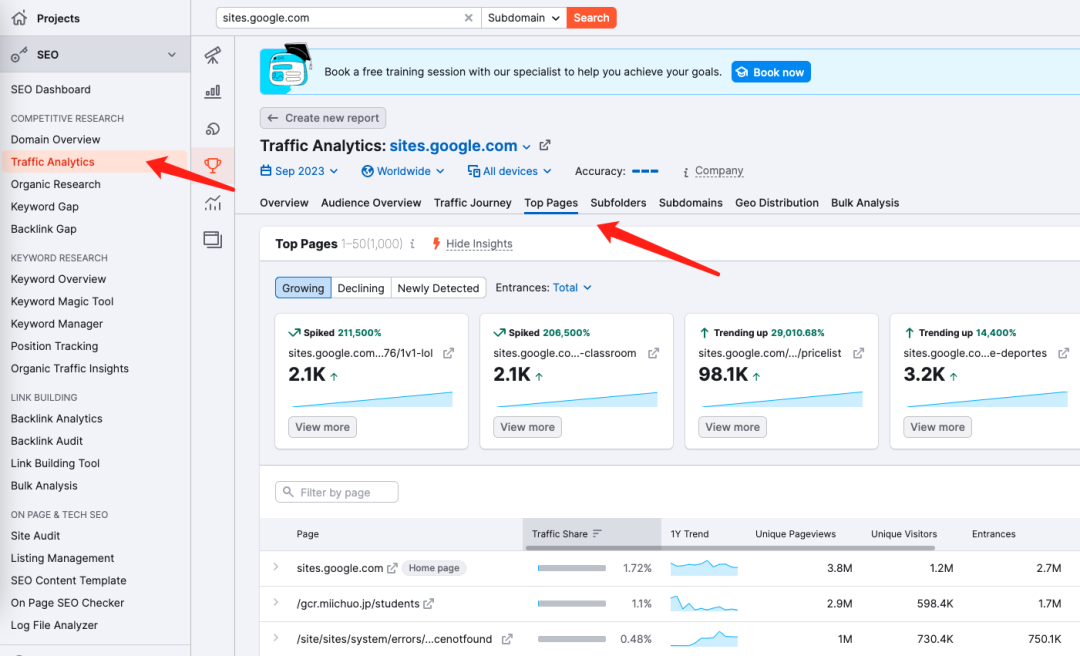Expand the cenotfound errors row

coord(276,637)
